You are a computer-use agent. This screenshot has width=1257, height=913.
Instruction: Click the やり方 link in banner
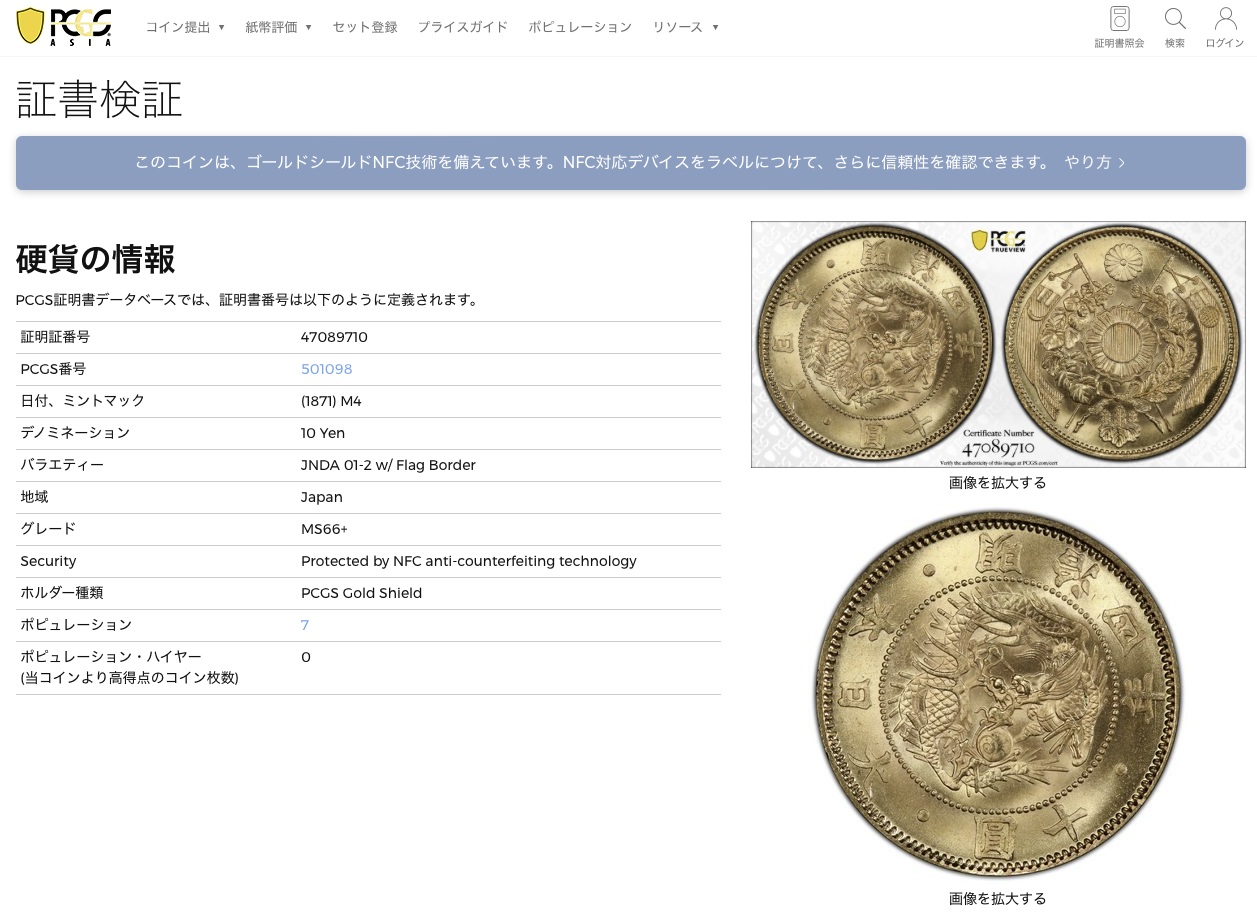1088,162
